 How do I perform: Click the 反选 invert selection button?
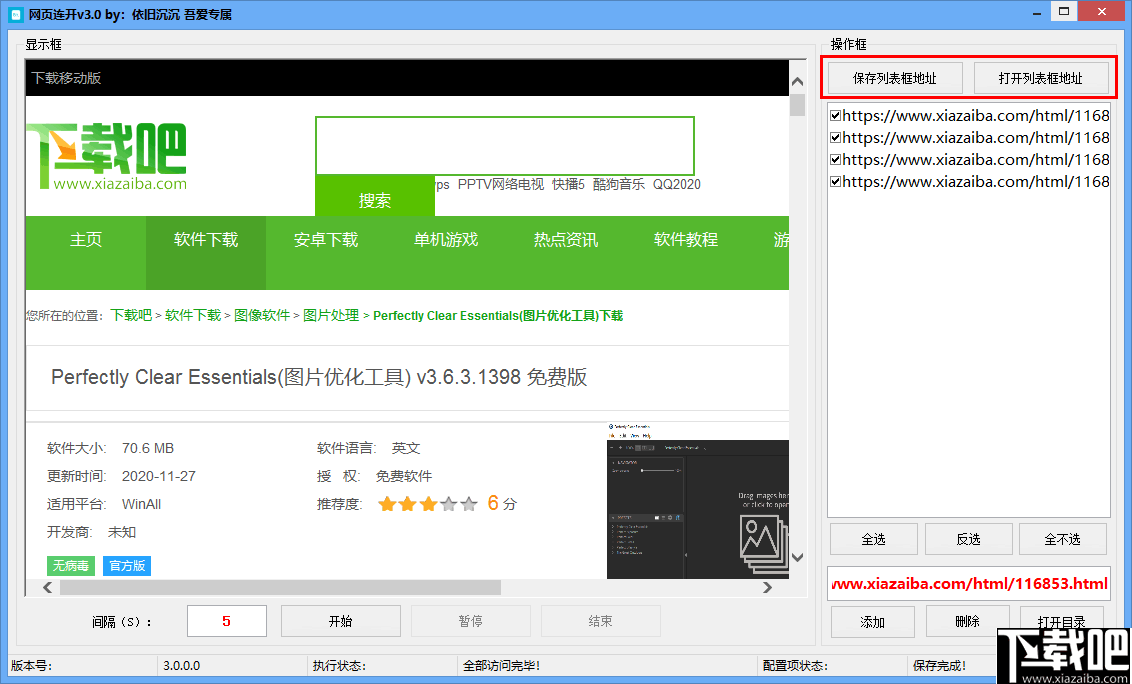click(967, 538)
